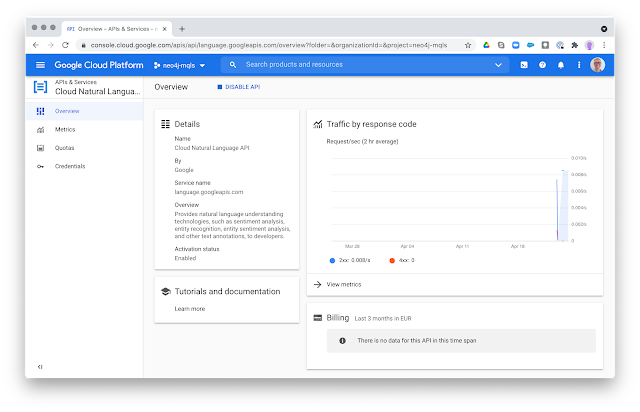
Task: Click the 'Enabled' activation status text
Action: click(185, 258)
